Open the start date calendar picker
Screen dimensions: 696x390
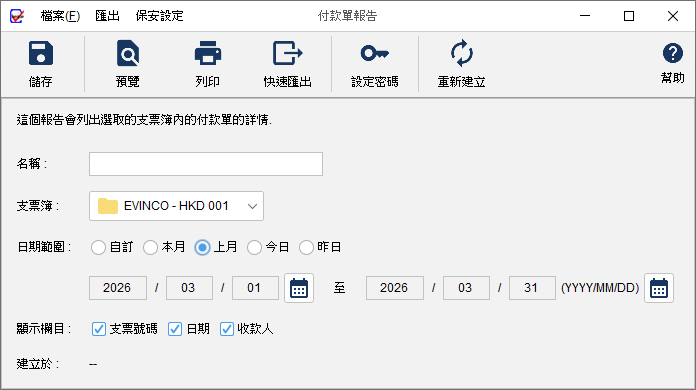click(x=299, y=288)
